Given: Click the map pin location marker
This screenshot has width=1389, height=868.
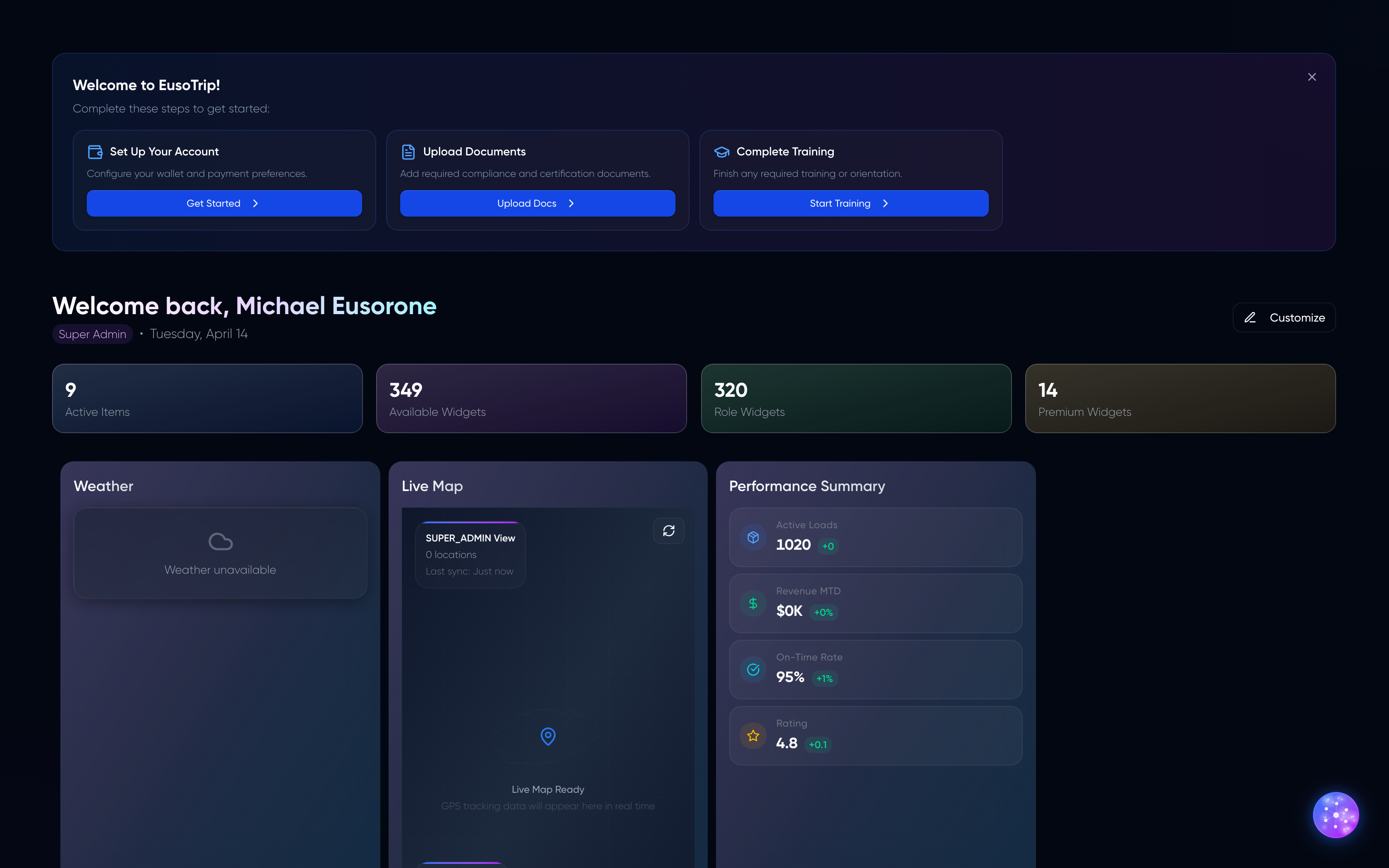Looking at the screenshot, I should [x=548, y=736].
